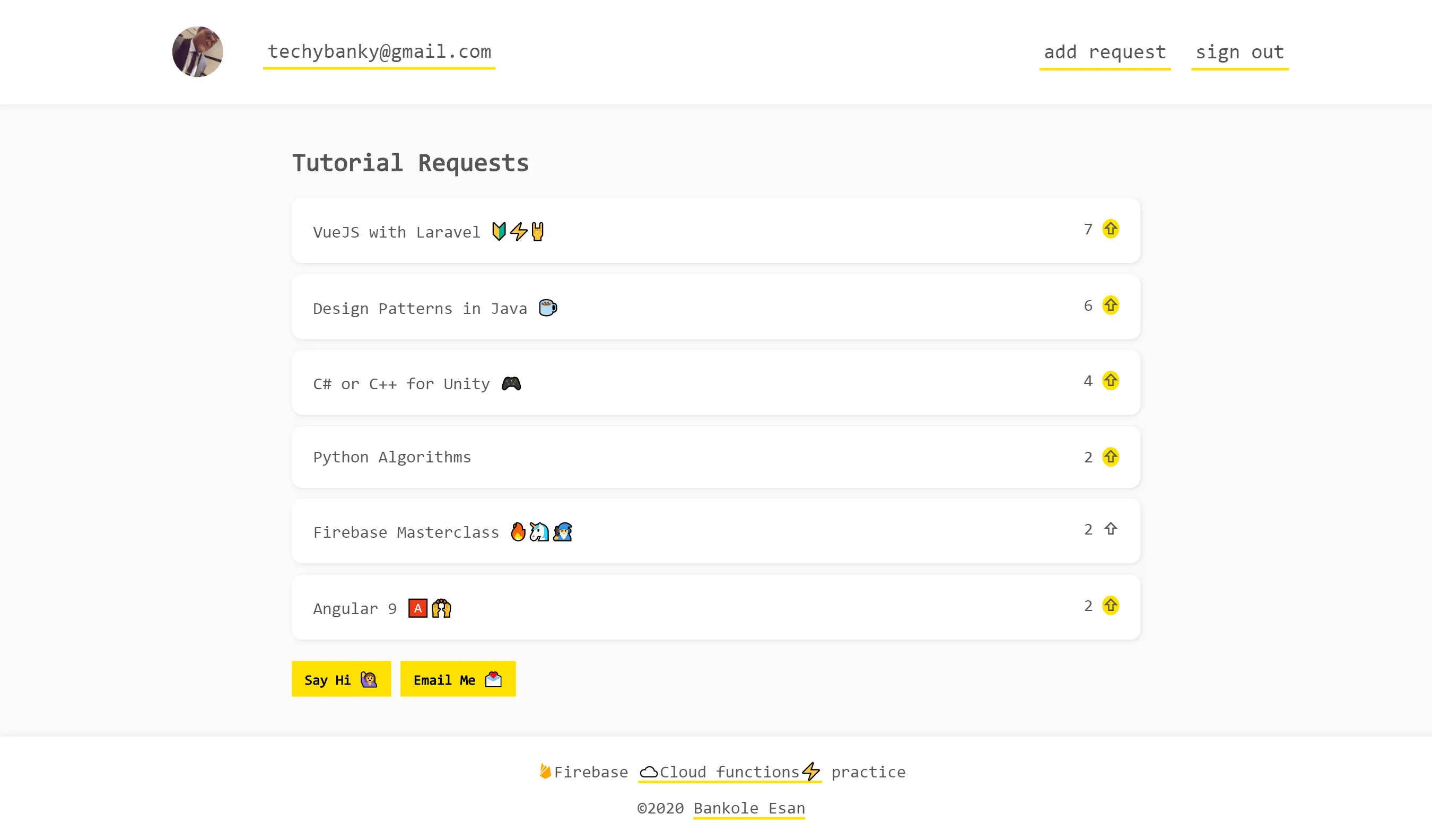Click the 'Tutorial Requests' heading
Screen dimensions: 1432x840
[x=411, y=163]
